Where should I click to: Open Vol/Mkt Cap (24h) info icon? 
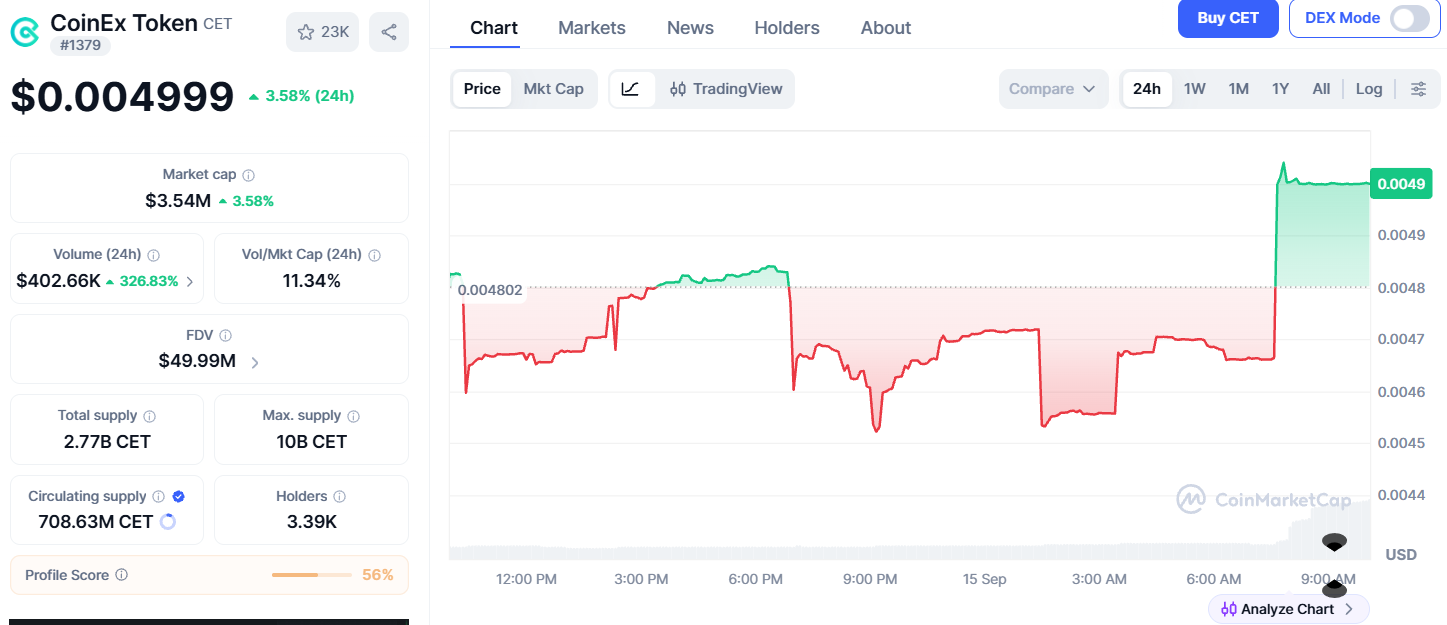click(374, 255)
